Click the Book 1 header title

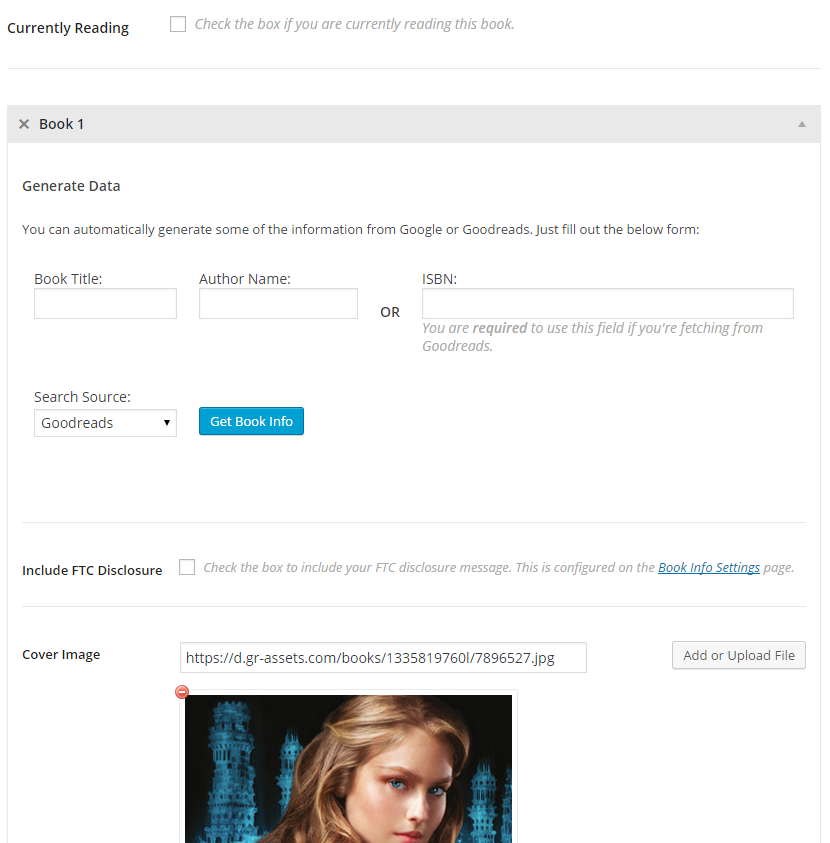tap(61, 124)
